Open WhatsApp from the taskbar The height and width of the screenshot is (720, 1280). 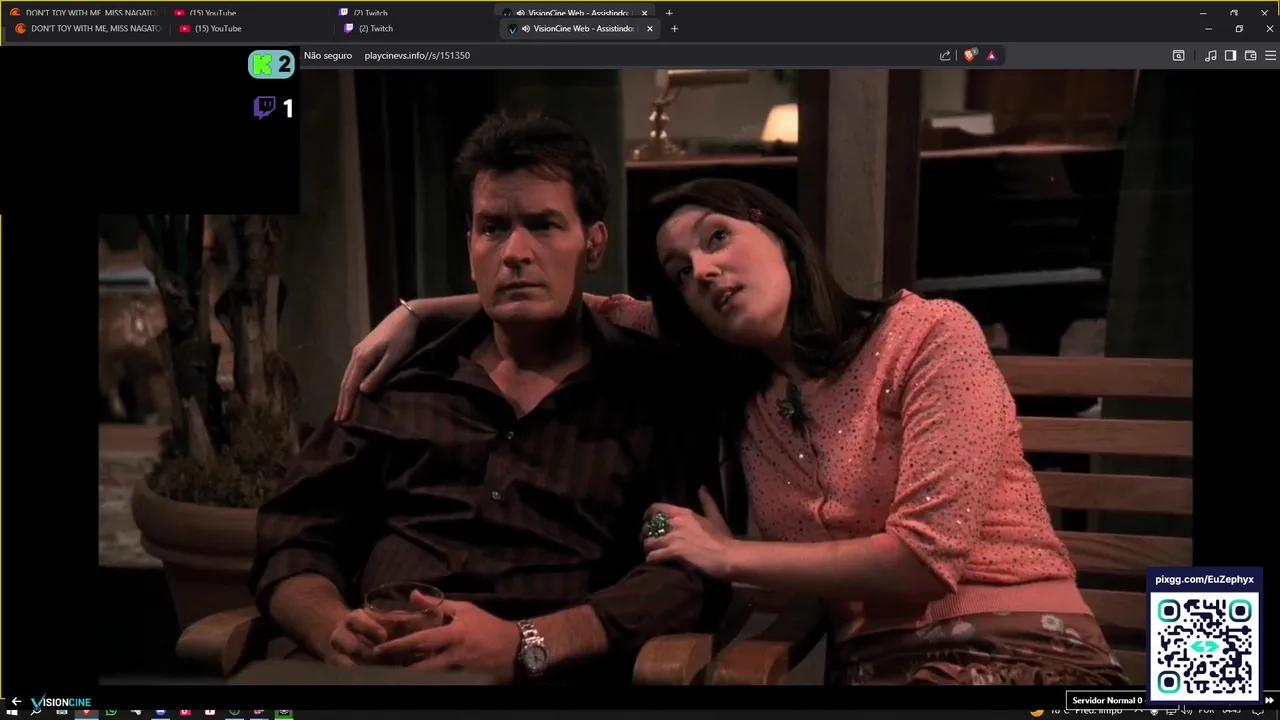111,712
